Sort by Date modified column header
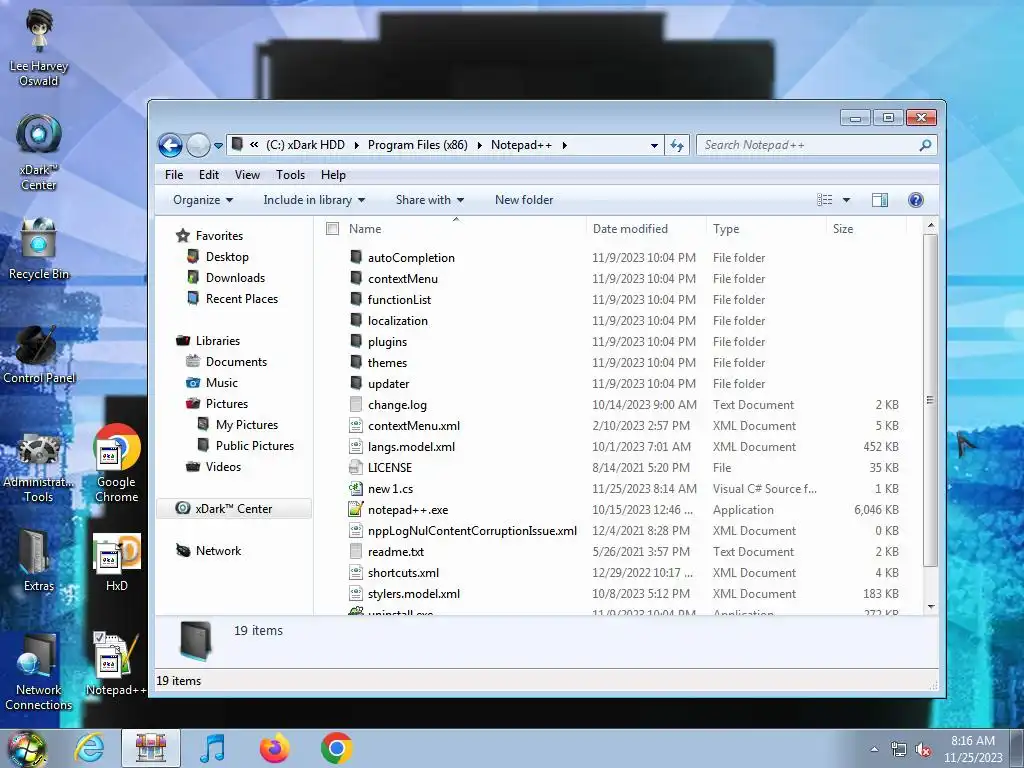The height and width of the screenshot is (768, 1024). pyautogui.click(x=647, y=229)
